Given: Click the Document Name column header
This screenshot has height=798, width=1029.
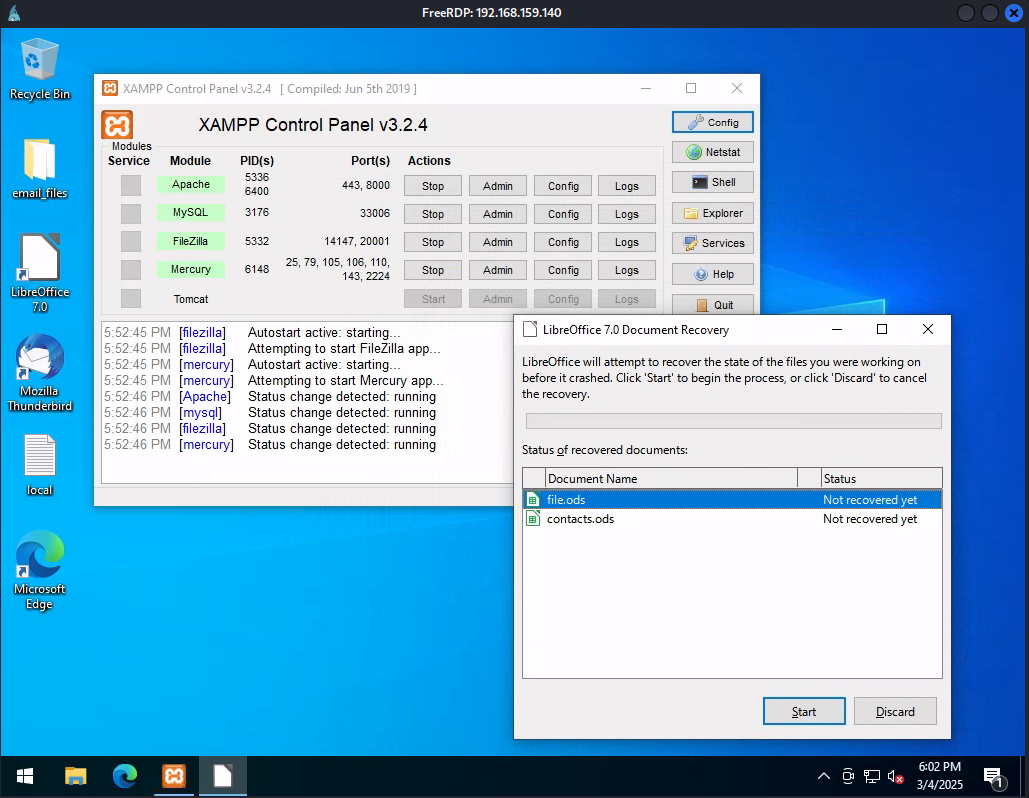Looking at the screenshot, I should 671,478.
